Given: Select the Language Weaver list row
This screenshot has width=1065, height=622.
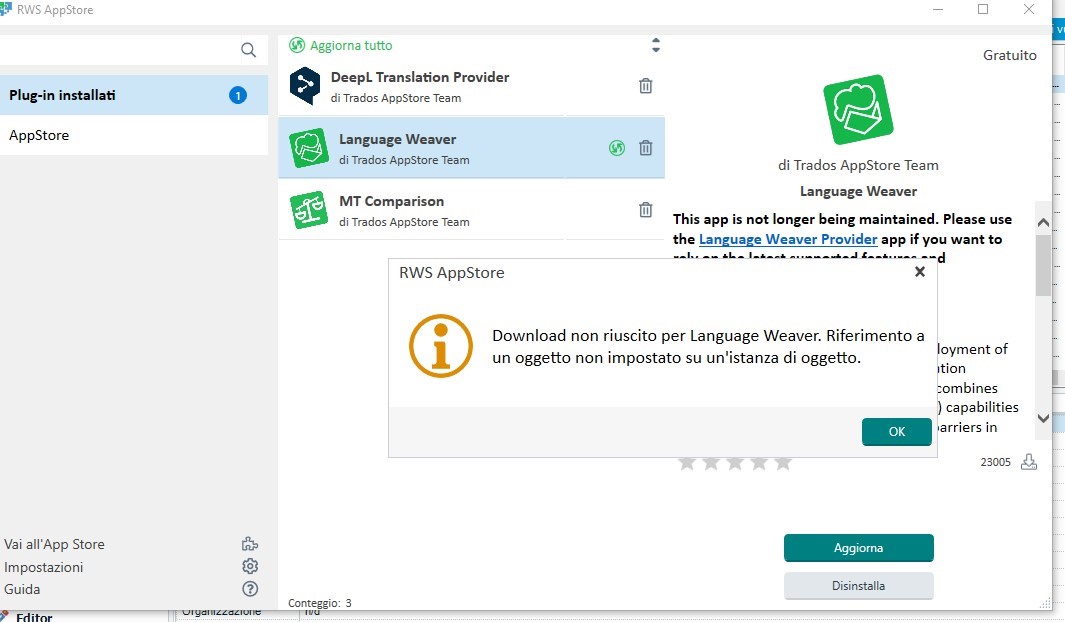Looking at the screenshot, I should pyautogui.click(x=471, y=147).
